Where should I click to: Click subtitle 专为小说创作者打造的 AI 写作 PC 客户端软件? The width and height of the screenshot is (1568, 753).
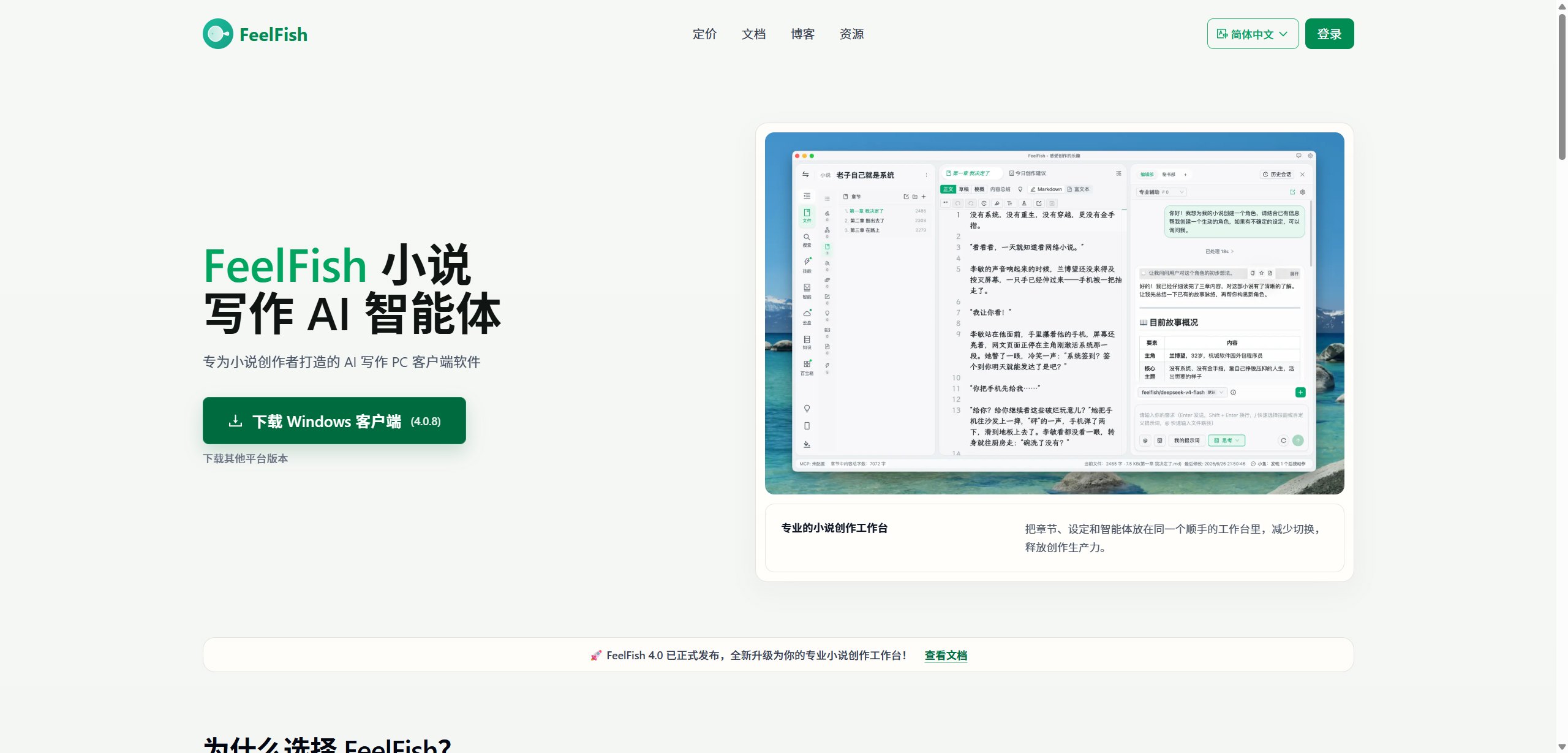(x=342, y=362)
